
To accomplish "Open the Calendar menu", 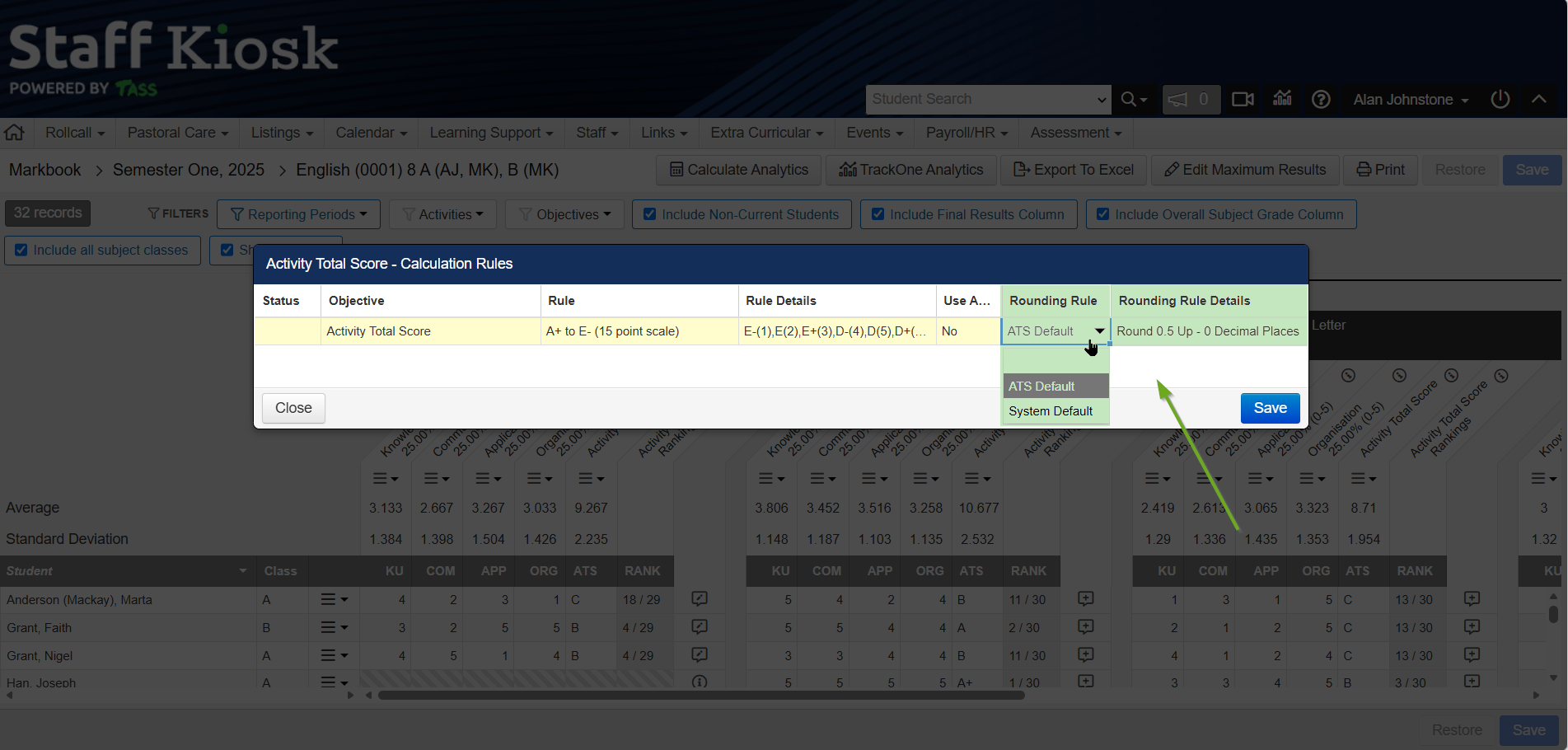I will [371, 133].
